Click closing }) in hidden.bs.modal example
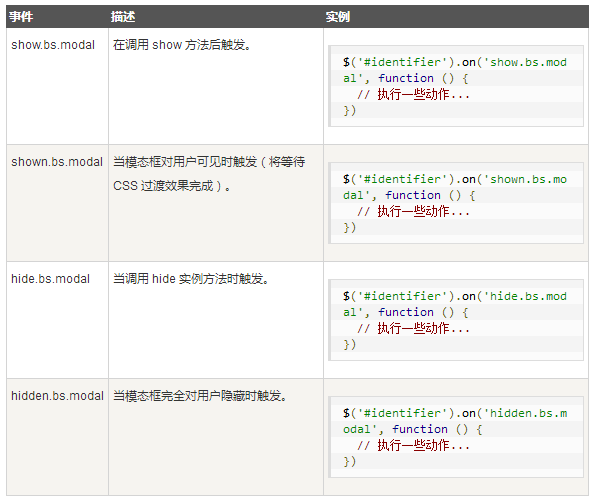 [x=349, y=461]
